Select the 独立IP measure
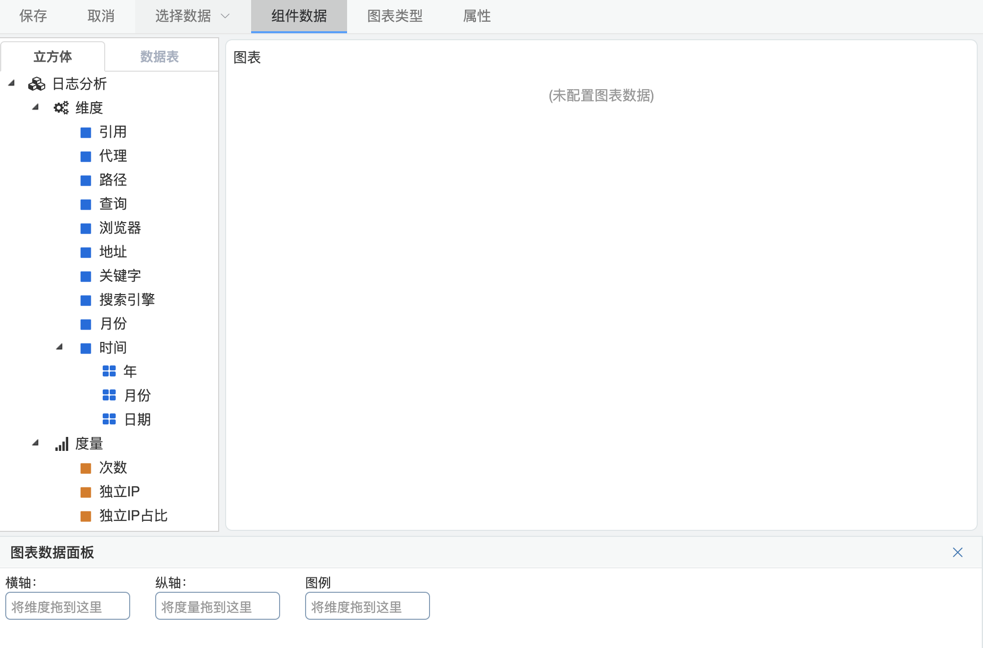Screen dimensions: 983x648 pyautogui.click(x=119, y=492)
